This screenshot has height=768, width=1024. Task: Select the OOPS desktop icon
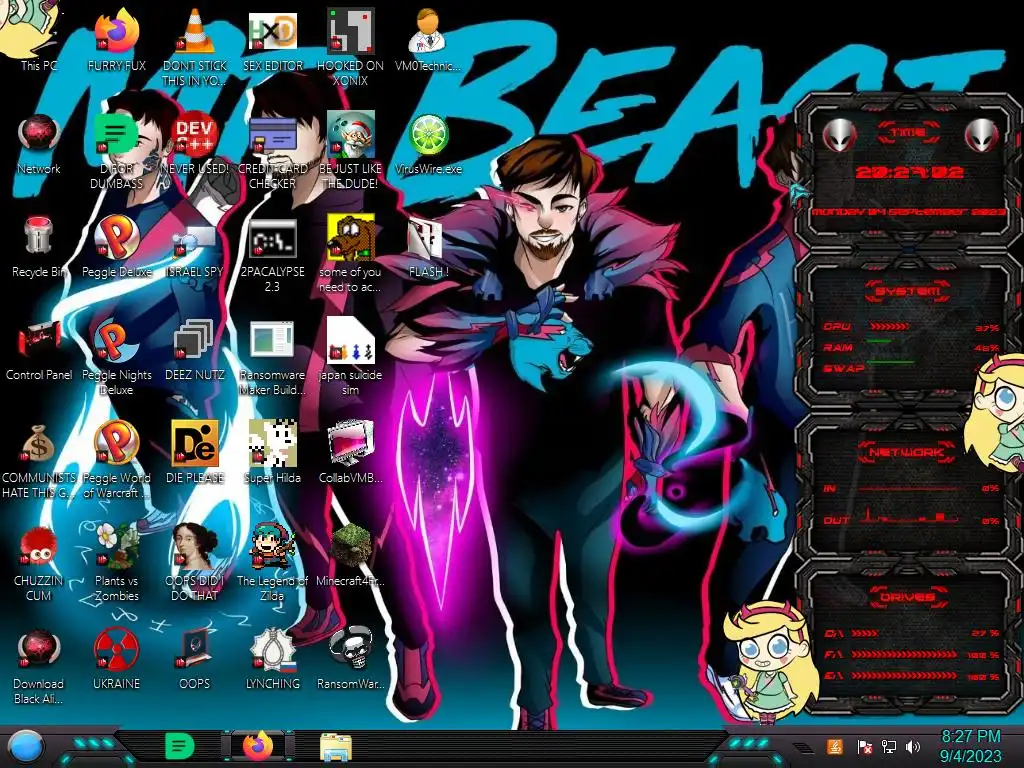coord(195,660)
